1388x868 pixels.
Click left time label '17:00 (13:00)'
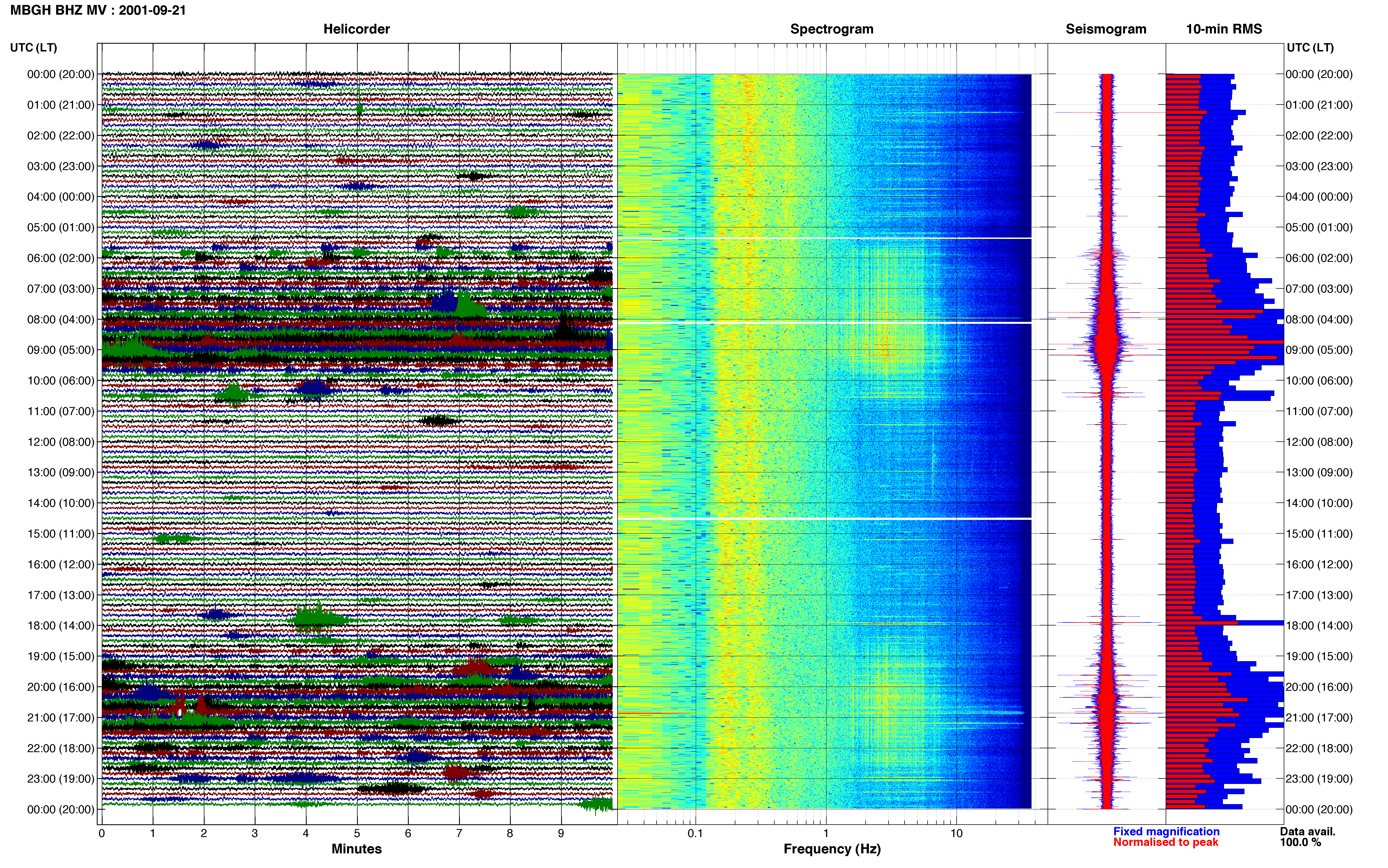coord(61,595)
